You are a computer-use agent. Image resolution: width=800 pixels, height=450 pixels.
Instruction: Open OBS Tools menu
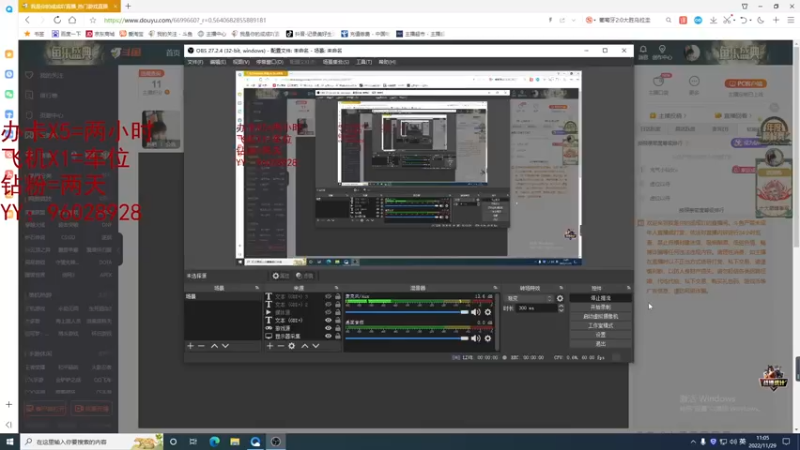(x=364, y=62)
